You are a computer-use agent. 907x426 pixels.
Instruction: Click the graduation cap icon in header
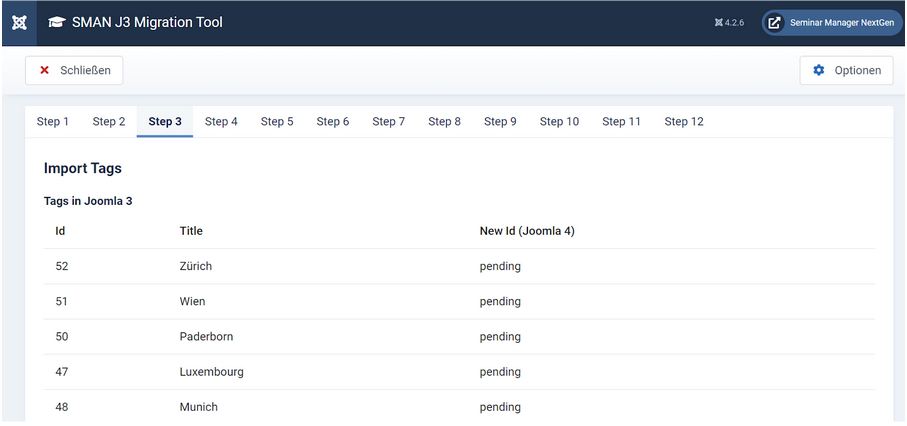tap(57, 23)
